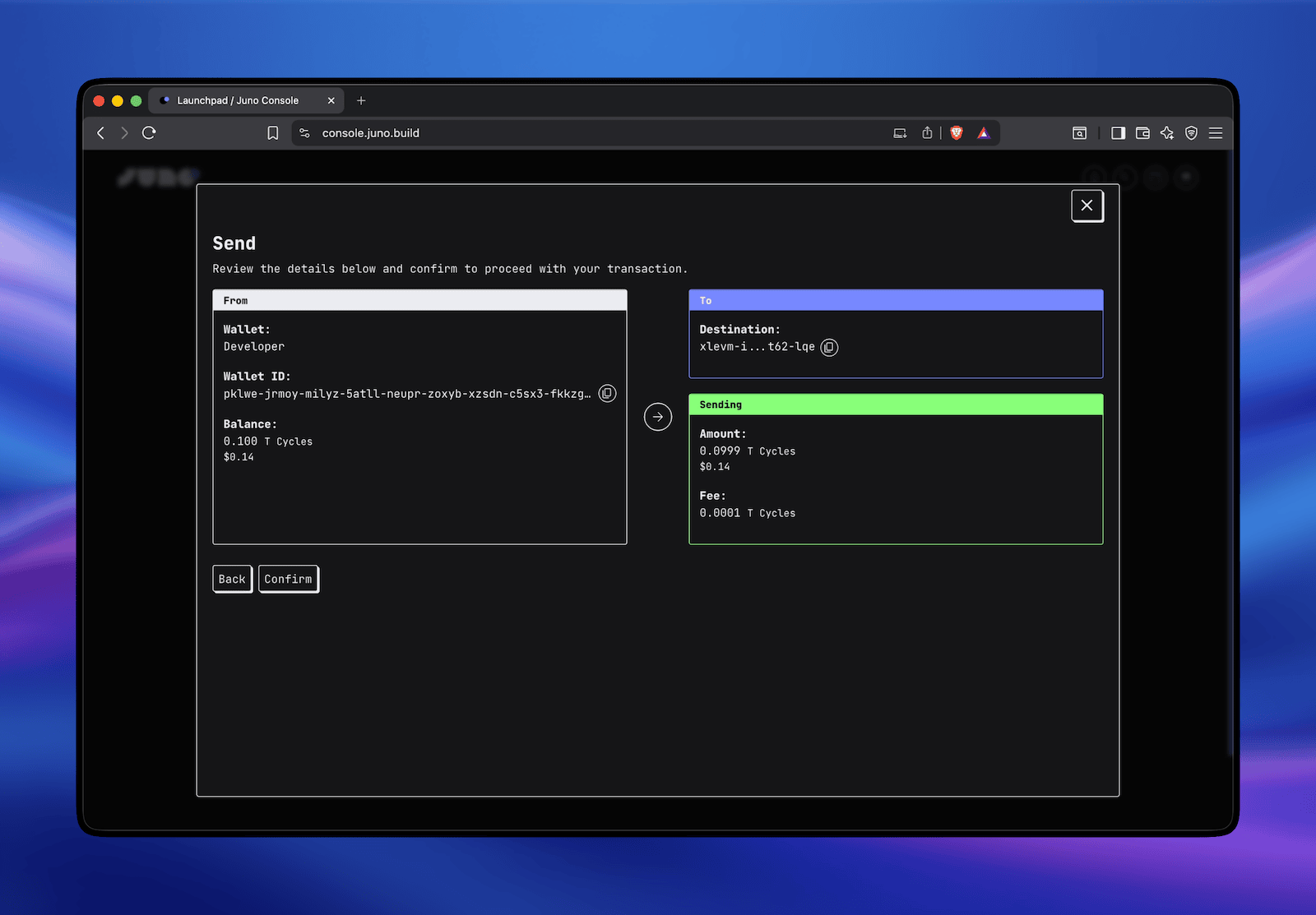Viewport: 1316px width, 915px height.
Task: Reload the Juno Console page
Action: (x=149, y=132)
